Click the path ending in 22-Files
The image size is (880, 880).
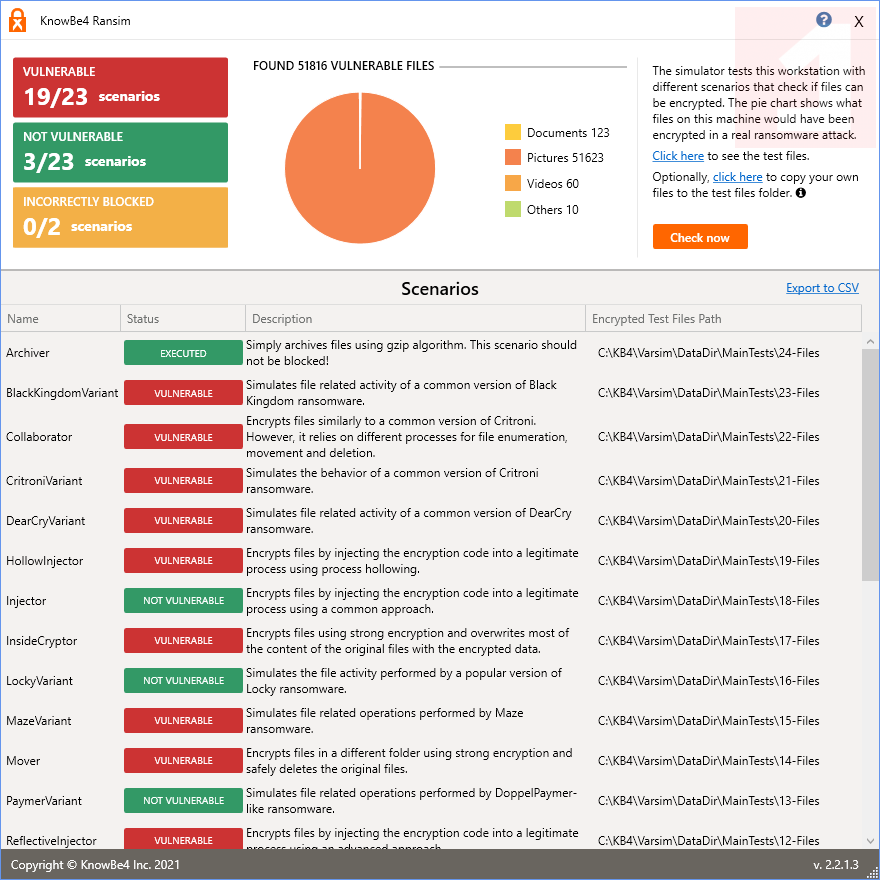[708, 437]
